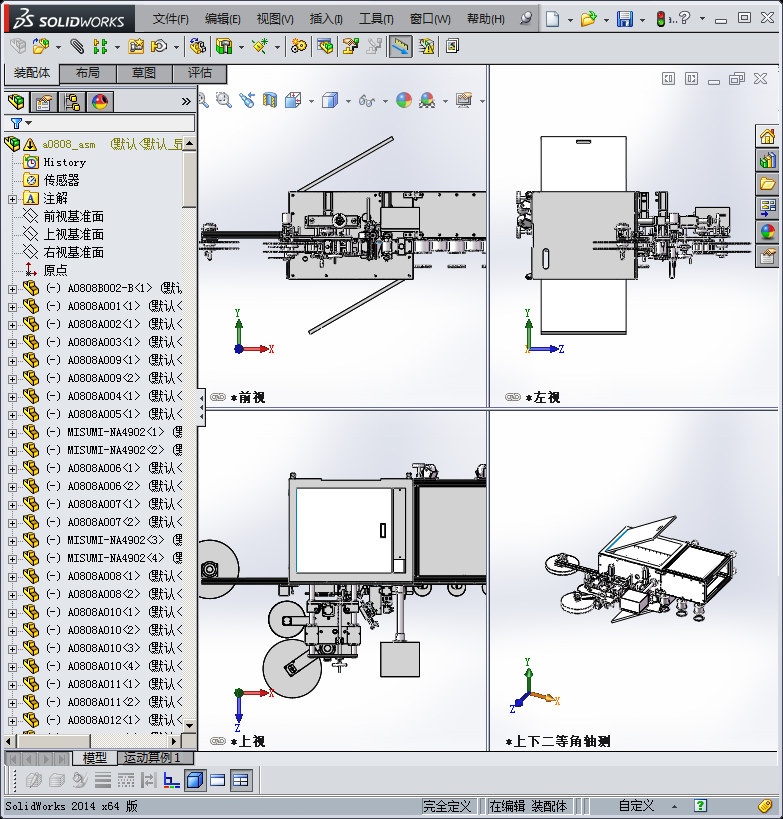
Task: Toggle the Four View viewport button
Action: pyautogui.click(x=240, y=780)
